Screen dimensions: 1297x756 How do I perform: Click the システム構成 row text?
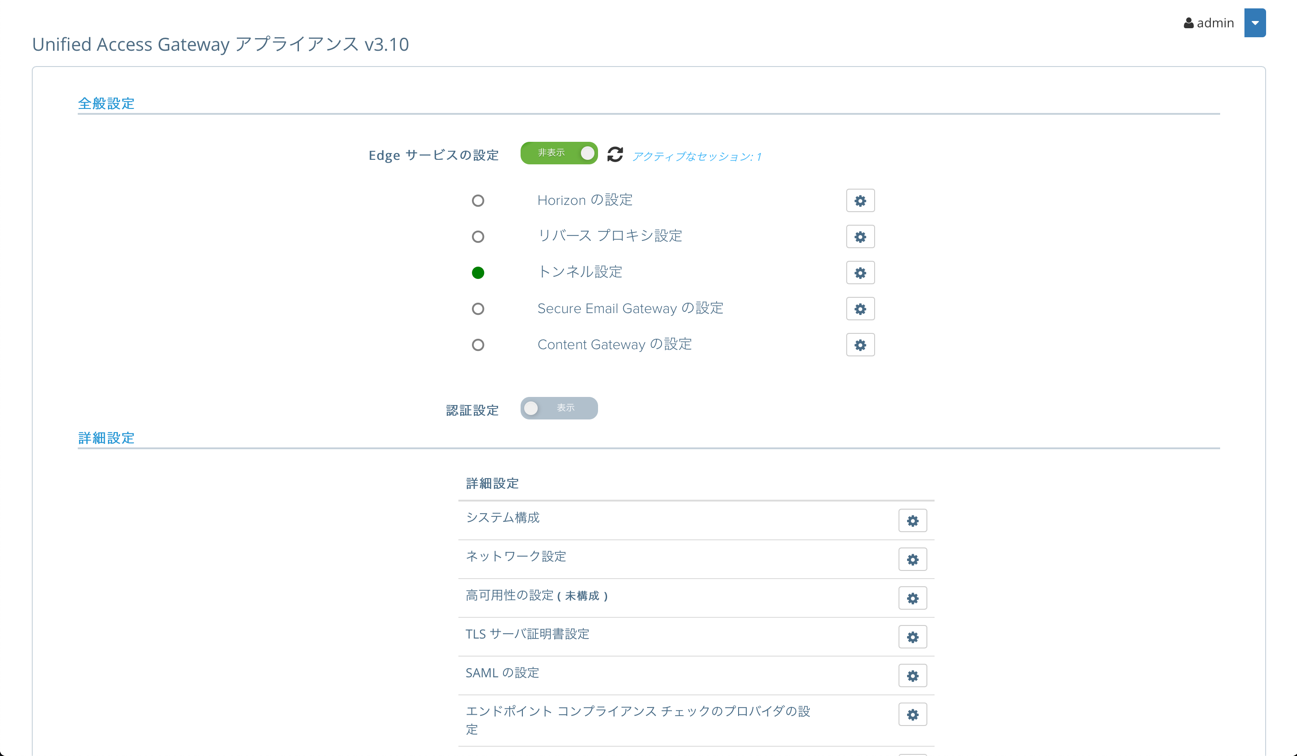coord(503,518)
